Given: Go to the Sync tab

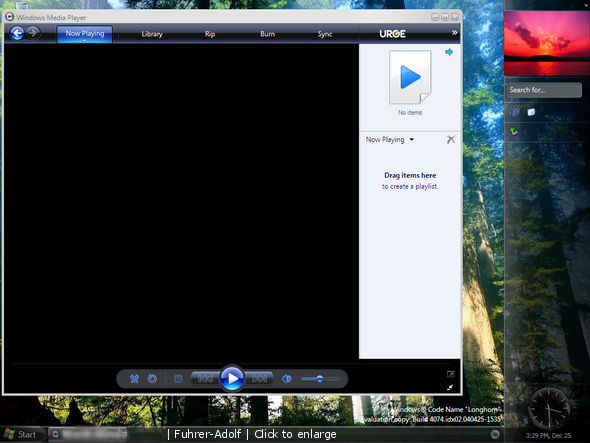Looking at the screenshot, I should [325, 34].
